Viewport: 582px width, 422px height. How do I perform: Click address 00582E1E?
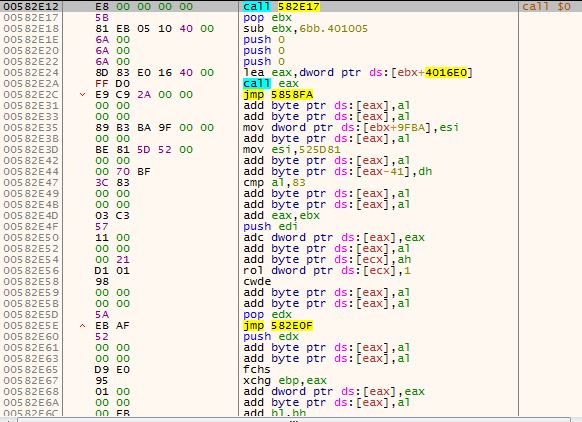[31, 39]
